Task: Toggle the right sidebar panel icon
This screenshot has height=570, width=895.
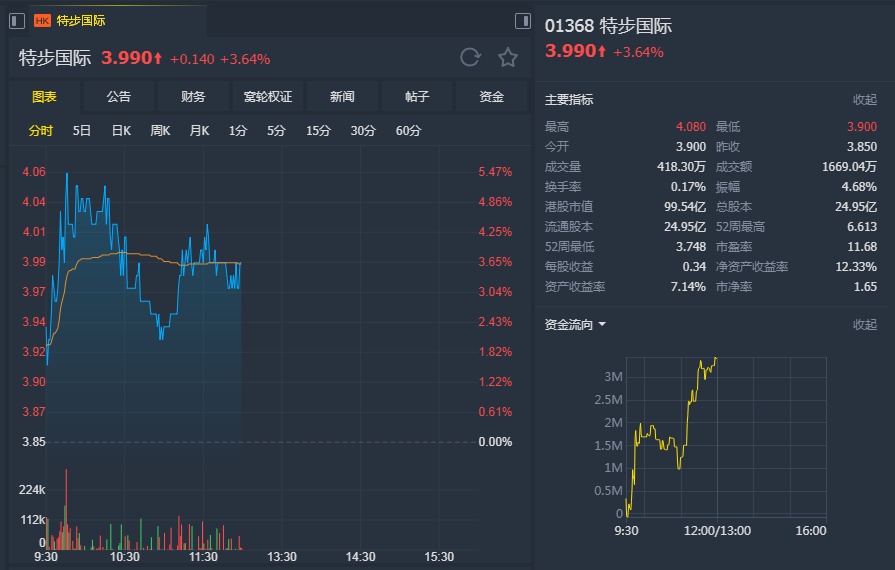Action: 522,21
